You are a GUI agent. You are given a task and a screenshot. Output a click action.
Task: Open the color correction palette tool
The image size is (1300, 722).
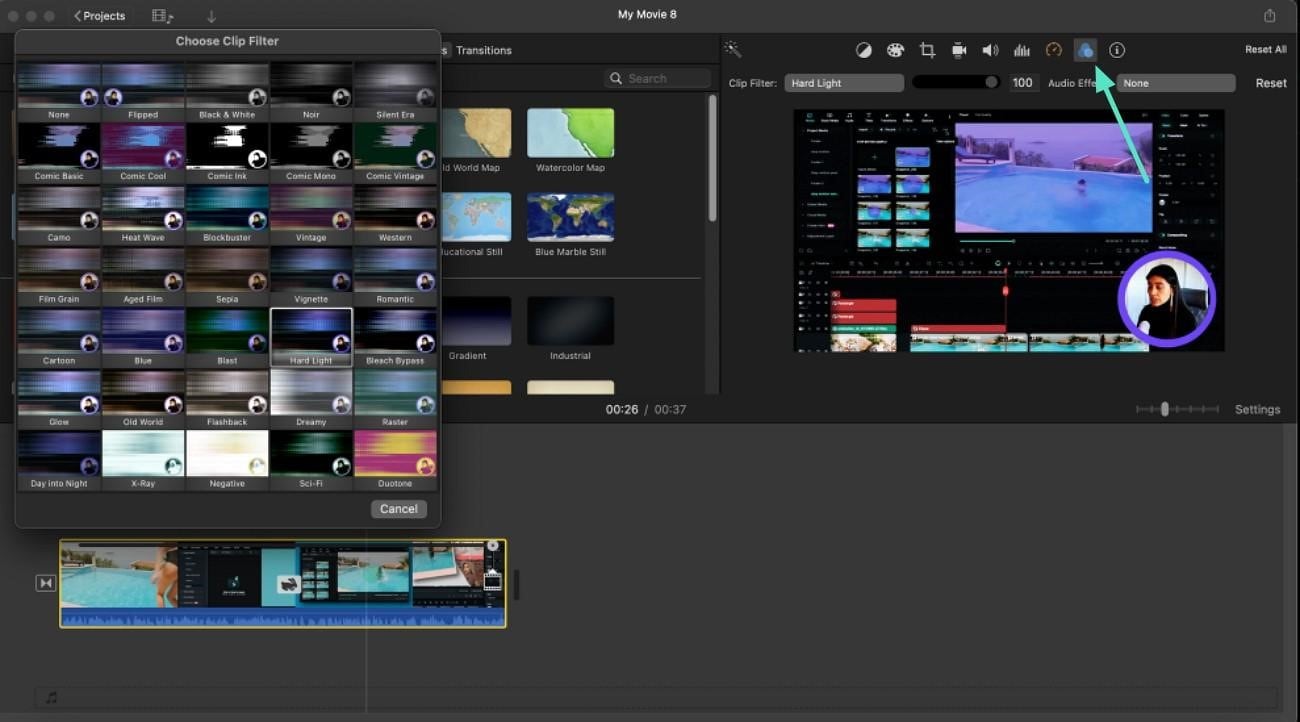(x=895, y=50)
